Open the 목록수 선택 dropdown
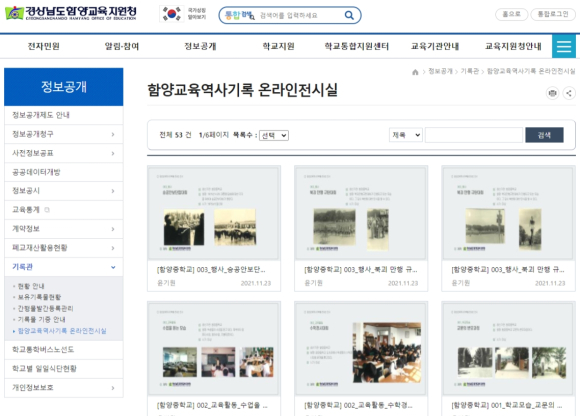 [x=274, y=135]
